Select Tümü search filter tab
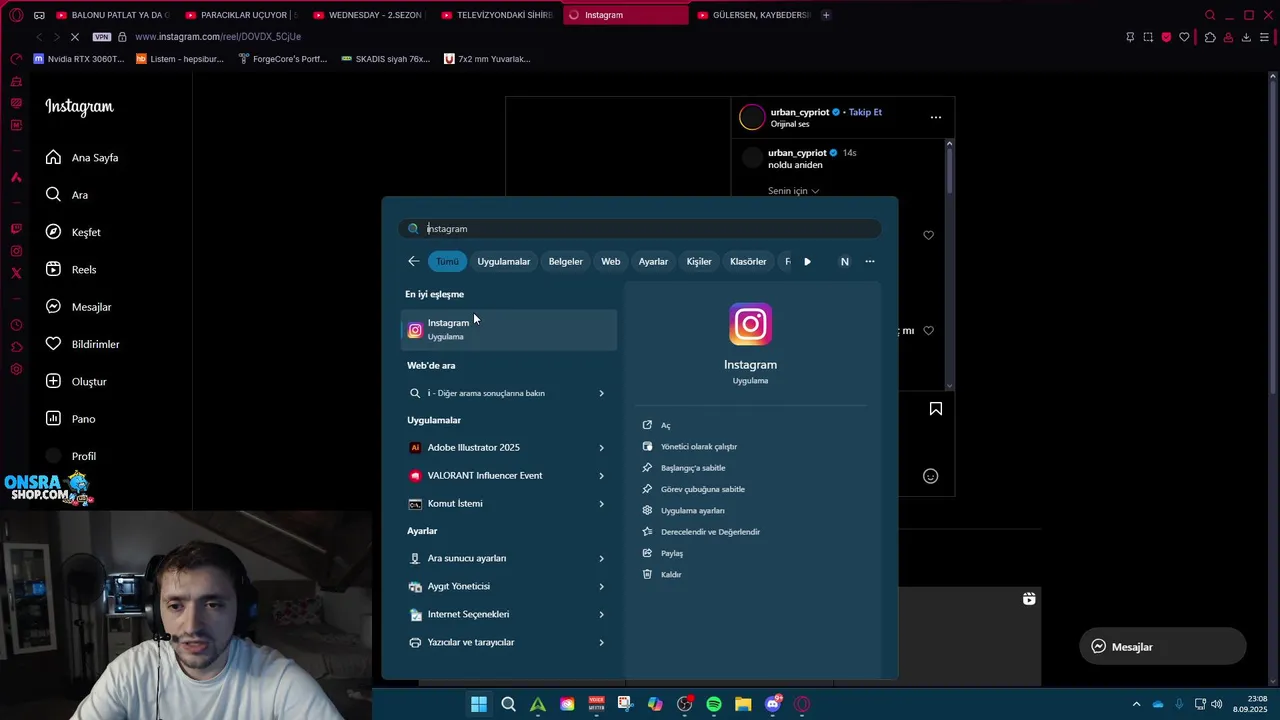This screenshot has width=1280, height=720. point(447,261)
